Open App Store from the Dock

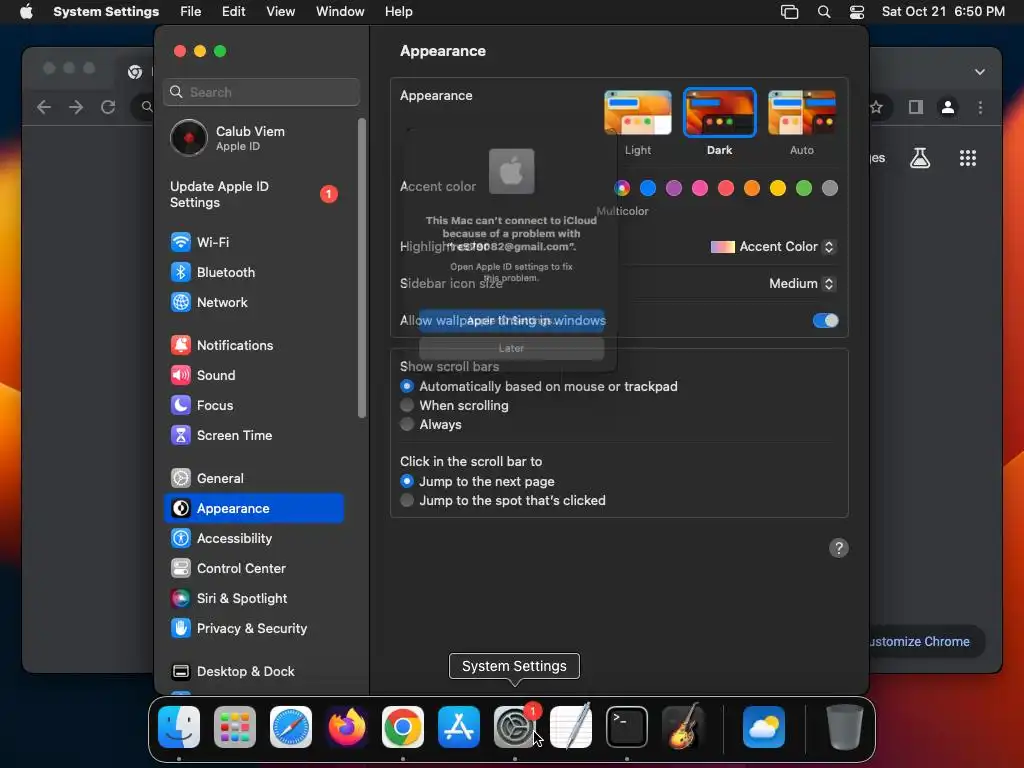pyautogui.click(x=459, y=727)
